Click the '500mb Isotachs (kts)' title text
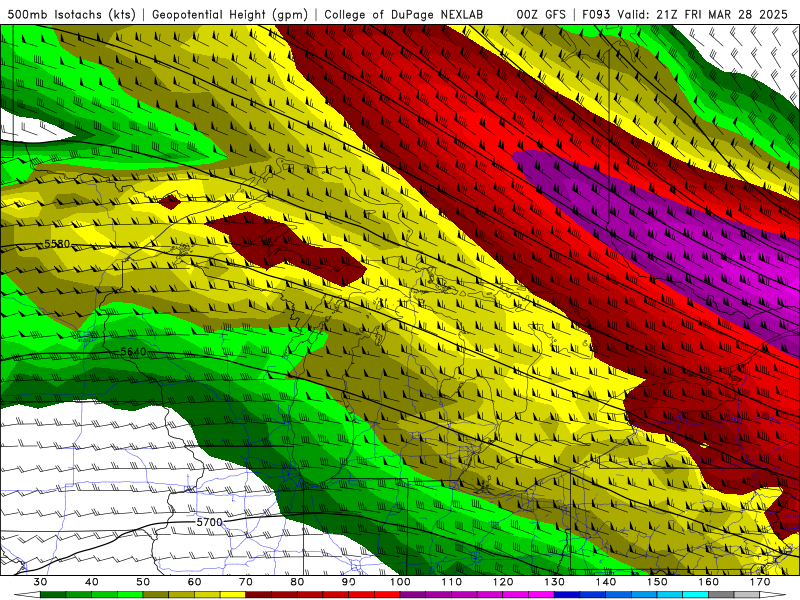800x600 pixels. click(x=71, y=14)
